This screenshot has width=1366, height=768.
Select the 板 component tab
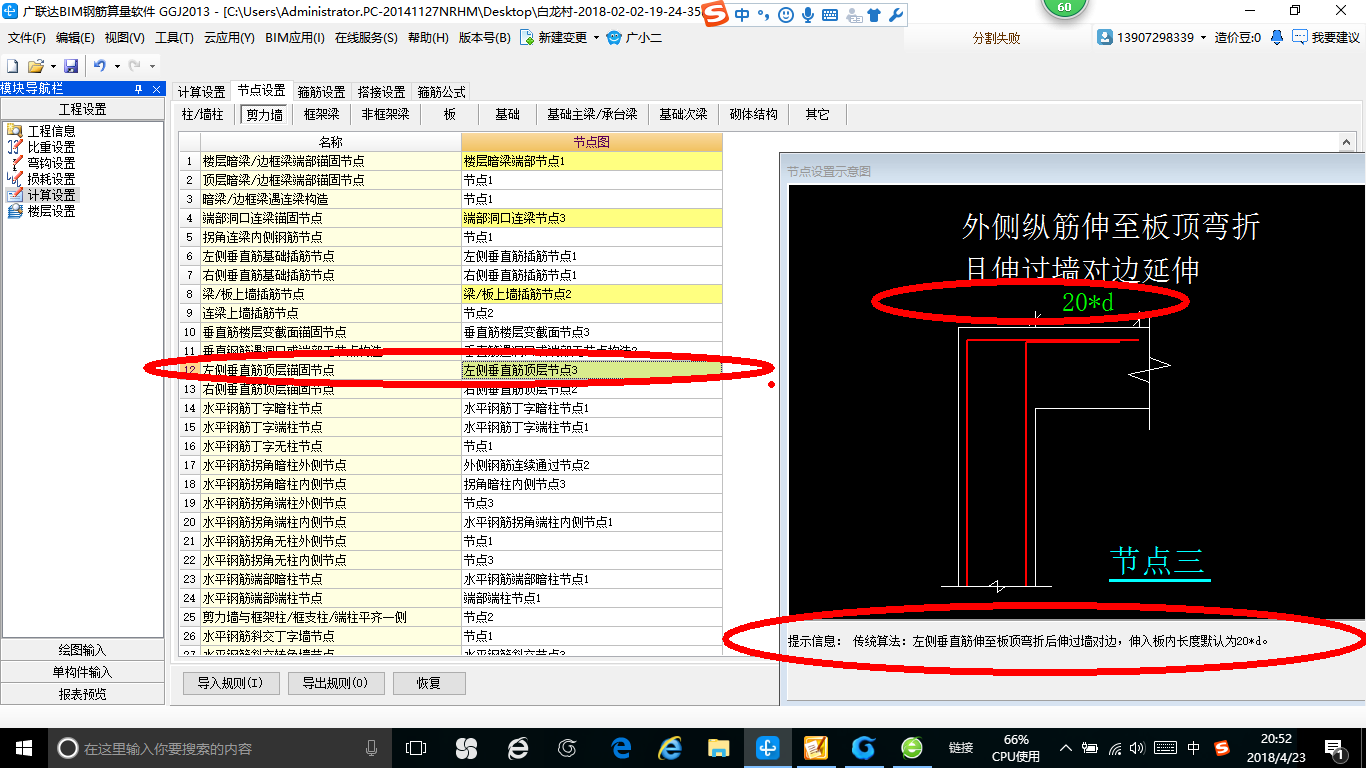tap(450, 114)
